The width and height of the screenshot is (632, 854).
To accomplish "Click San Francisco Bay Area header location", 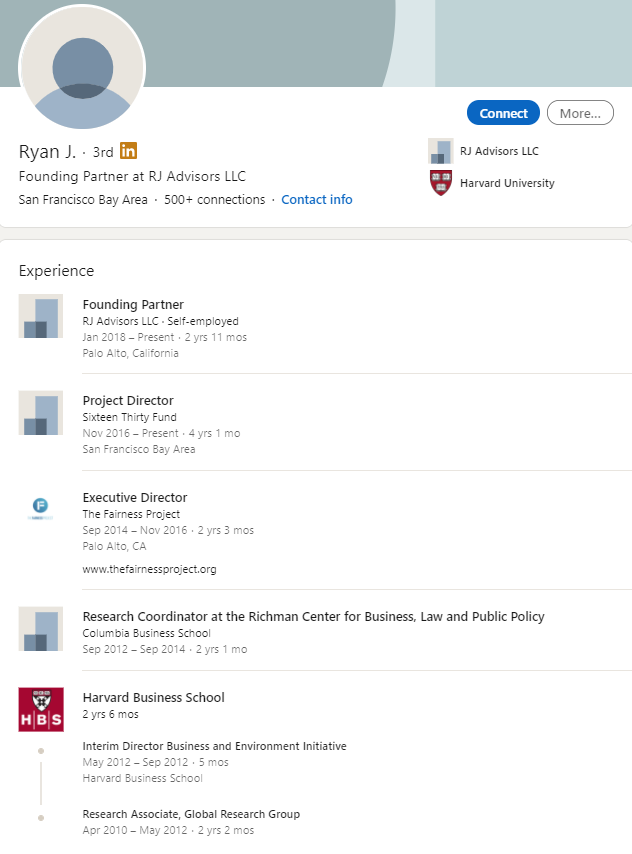I will [x=83, y=200].
